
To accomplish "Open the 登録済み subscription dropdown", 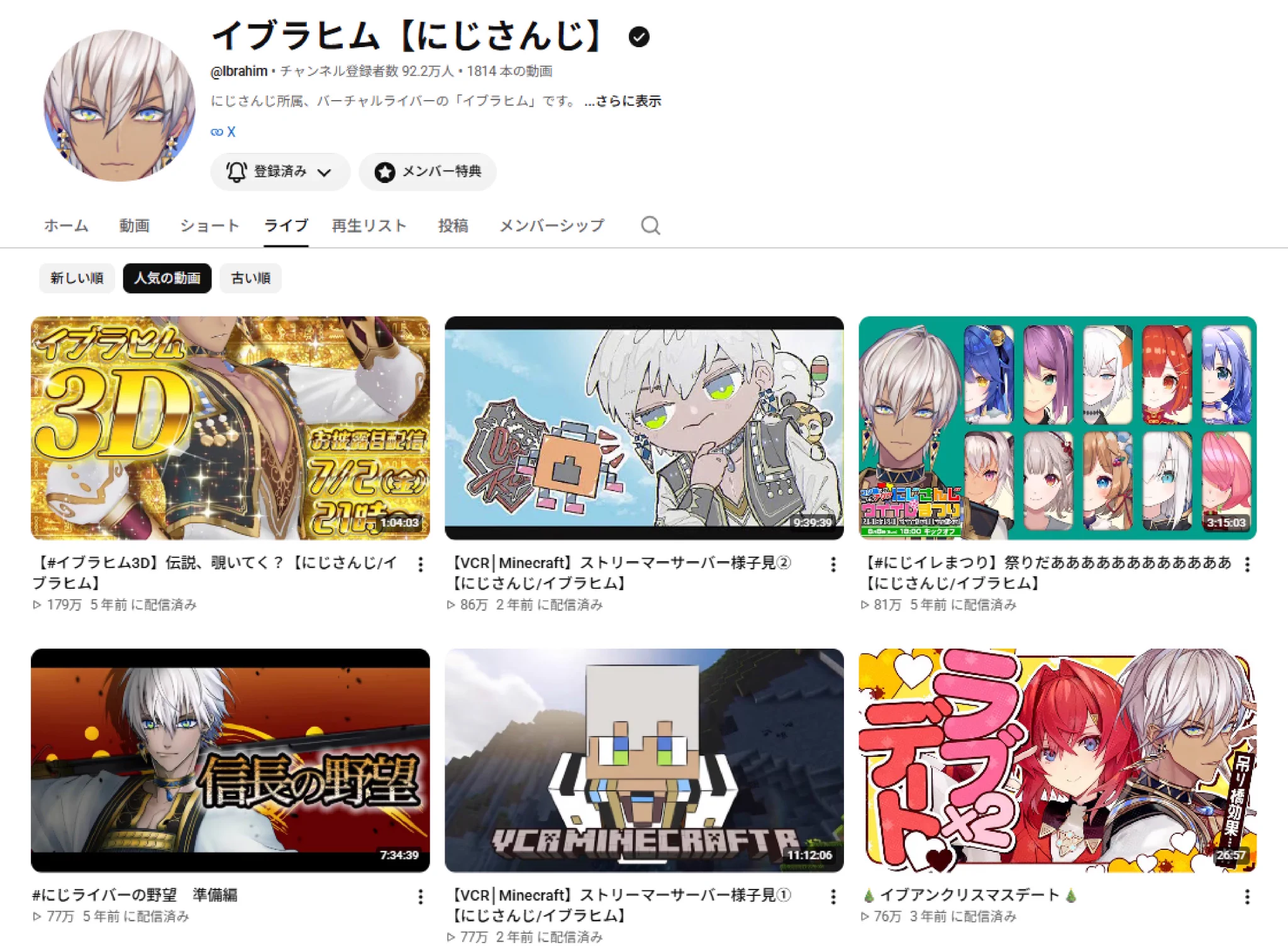I will (x=280, y=171).
